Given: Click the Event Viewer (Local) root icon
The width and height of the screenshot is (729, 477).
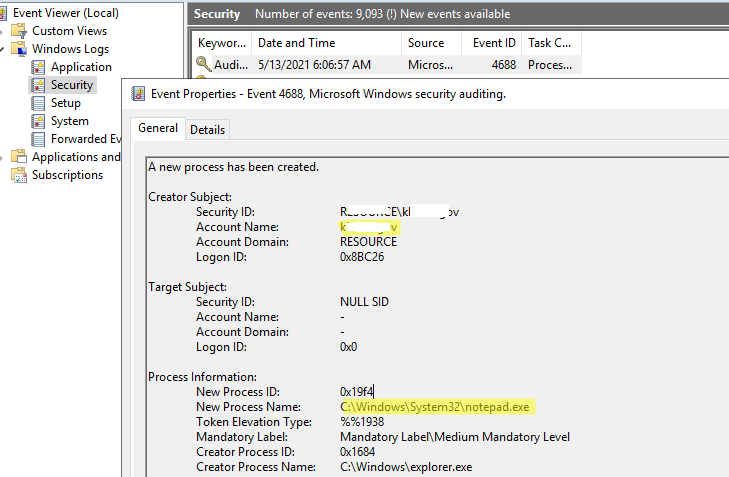Looking at the screenshot, I should click(x=3, y=13).
